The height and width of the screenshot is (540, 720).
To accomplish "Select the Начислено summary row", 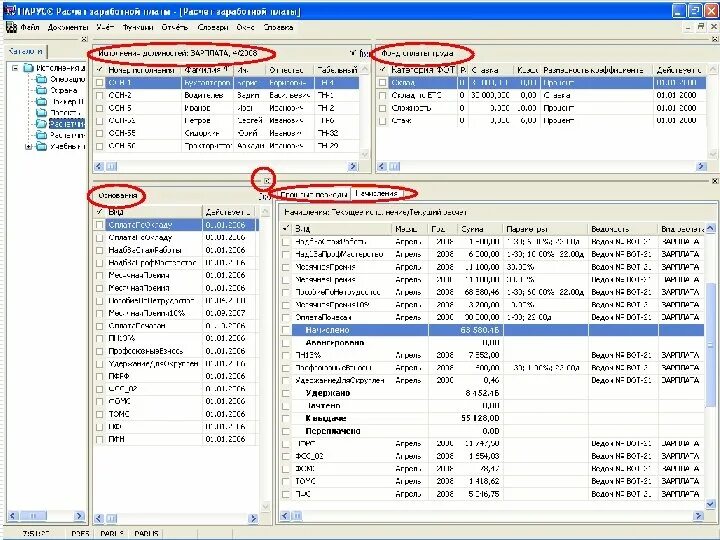I will 492,330.
